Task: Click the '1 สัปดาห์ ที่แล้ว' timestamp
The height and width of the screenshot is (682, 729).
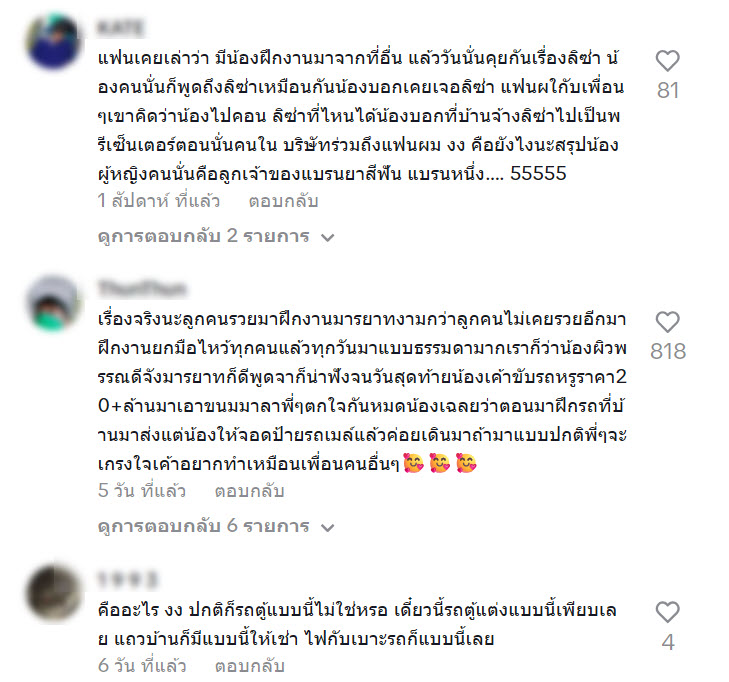Action: coord(159,201)
